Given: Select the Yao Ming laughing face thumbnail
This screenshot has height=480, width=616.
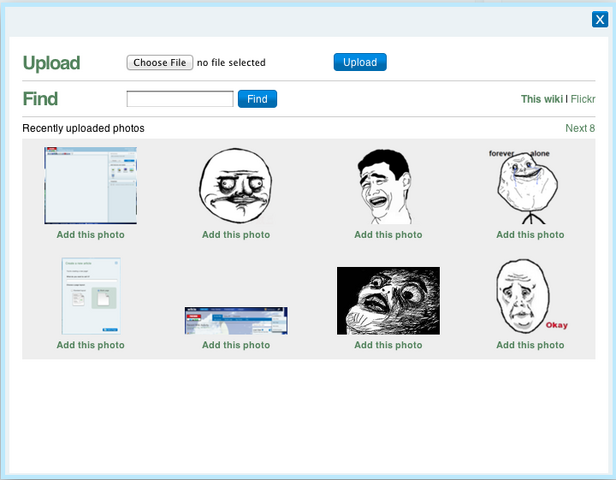Looking at the screenshot, I should click(x=385, y=186).
